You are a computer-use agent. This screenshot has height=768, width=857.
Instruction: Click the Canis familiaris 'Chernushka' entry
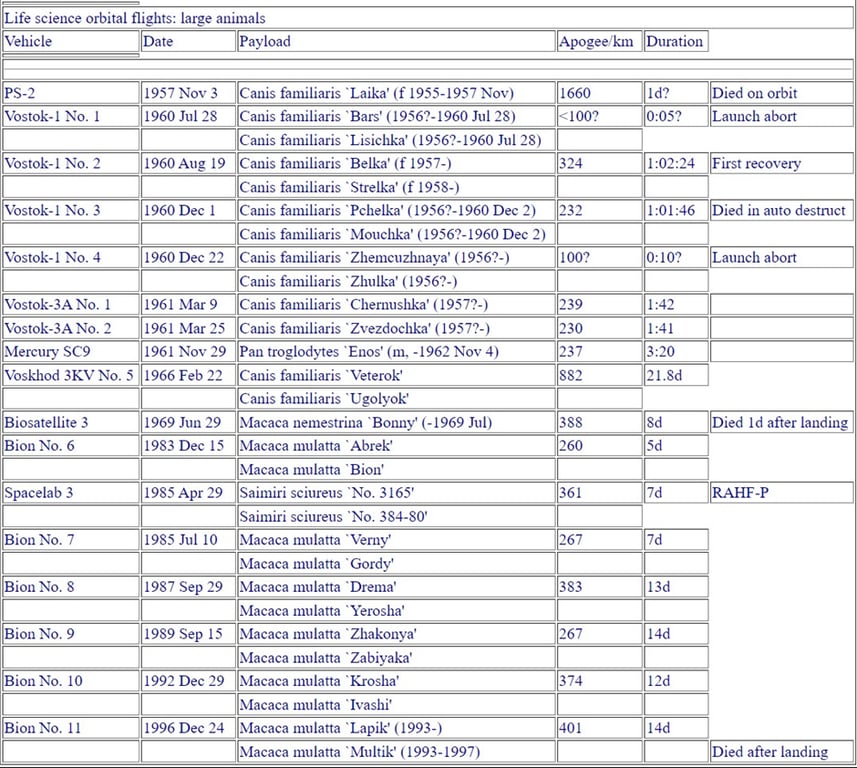pos(396,304)
